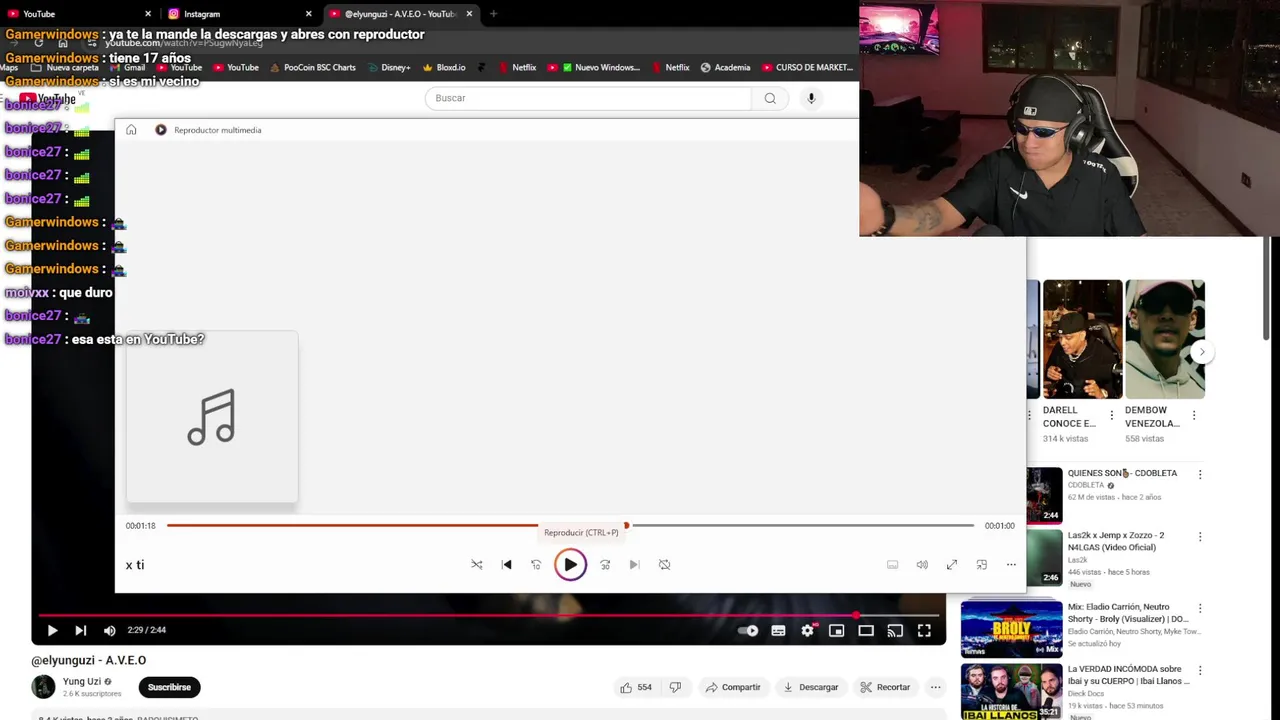Enter YouTube full screen

point(924,631)
